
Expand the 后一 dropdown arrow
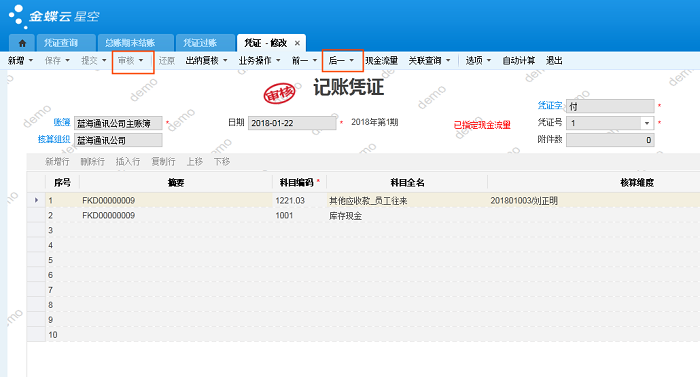(352, 60)
